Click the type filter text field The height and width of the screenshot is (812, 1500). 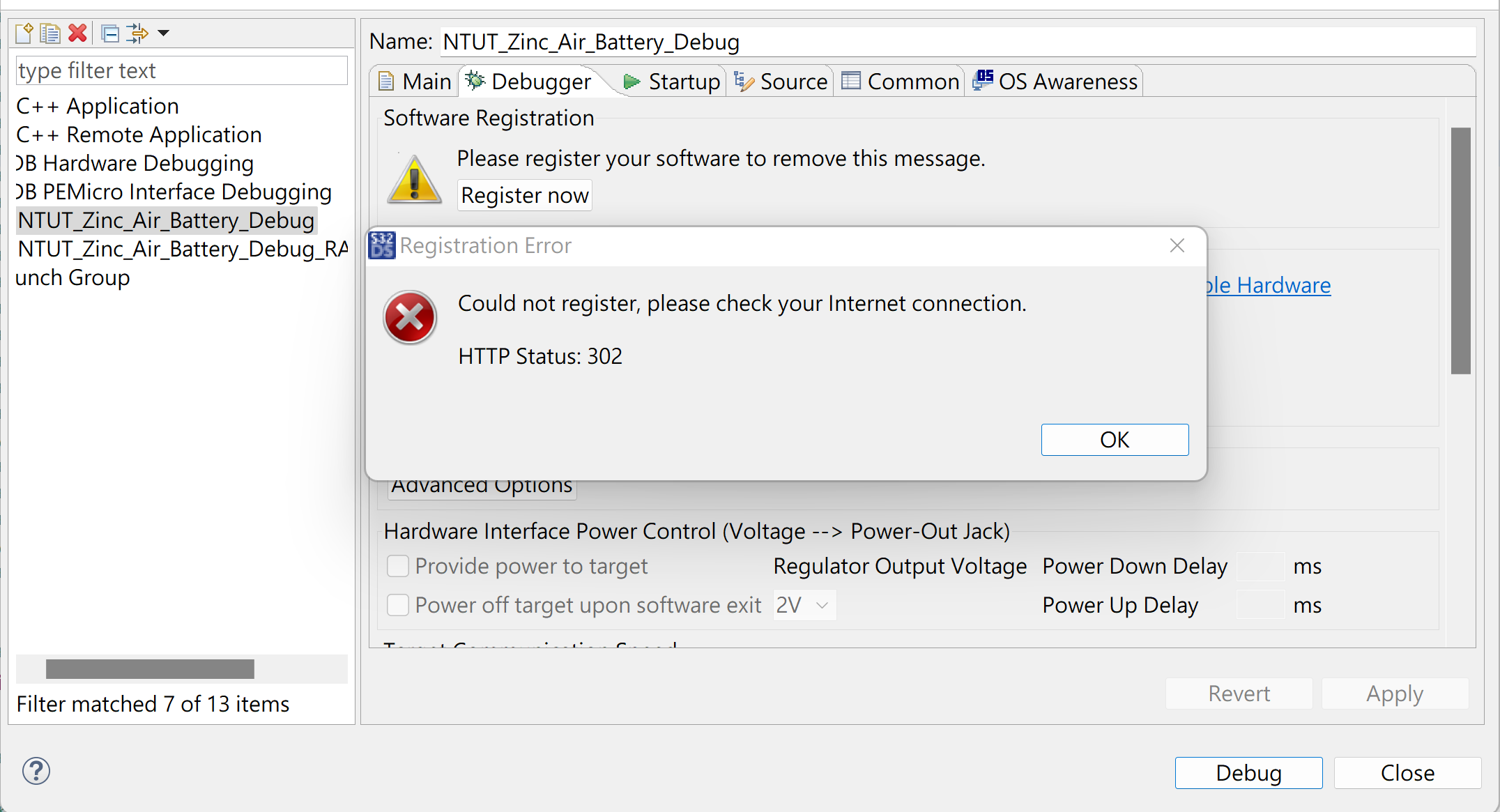(181, 70)
